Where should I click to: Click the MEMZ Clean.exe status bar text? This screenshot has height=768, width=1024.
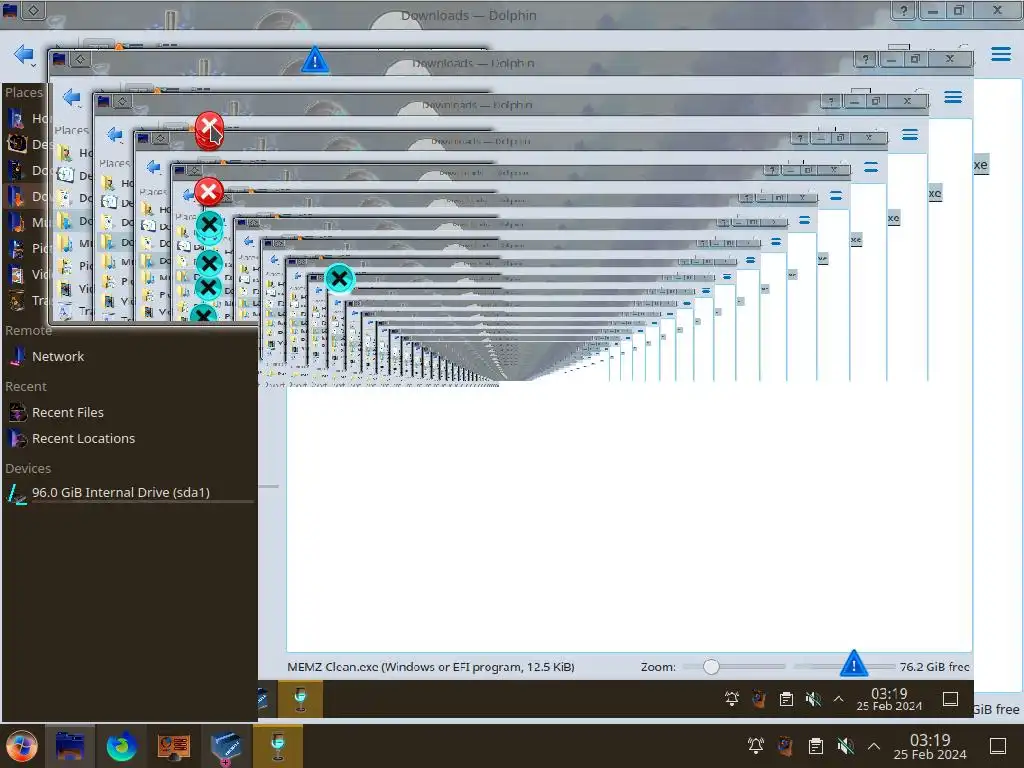431,667
